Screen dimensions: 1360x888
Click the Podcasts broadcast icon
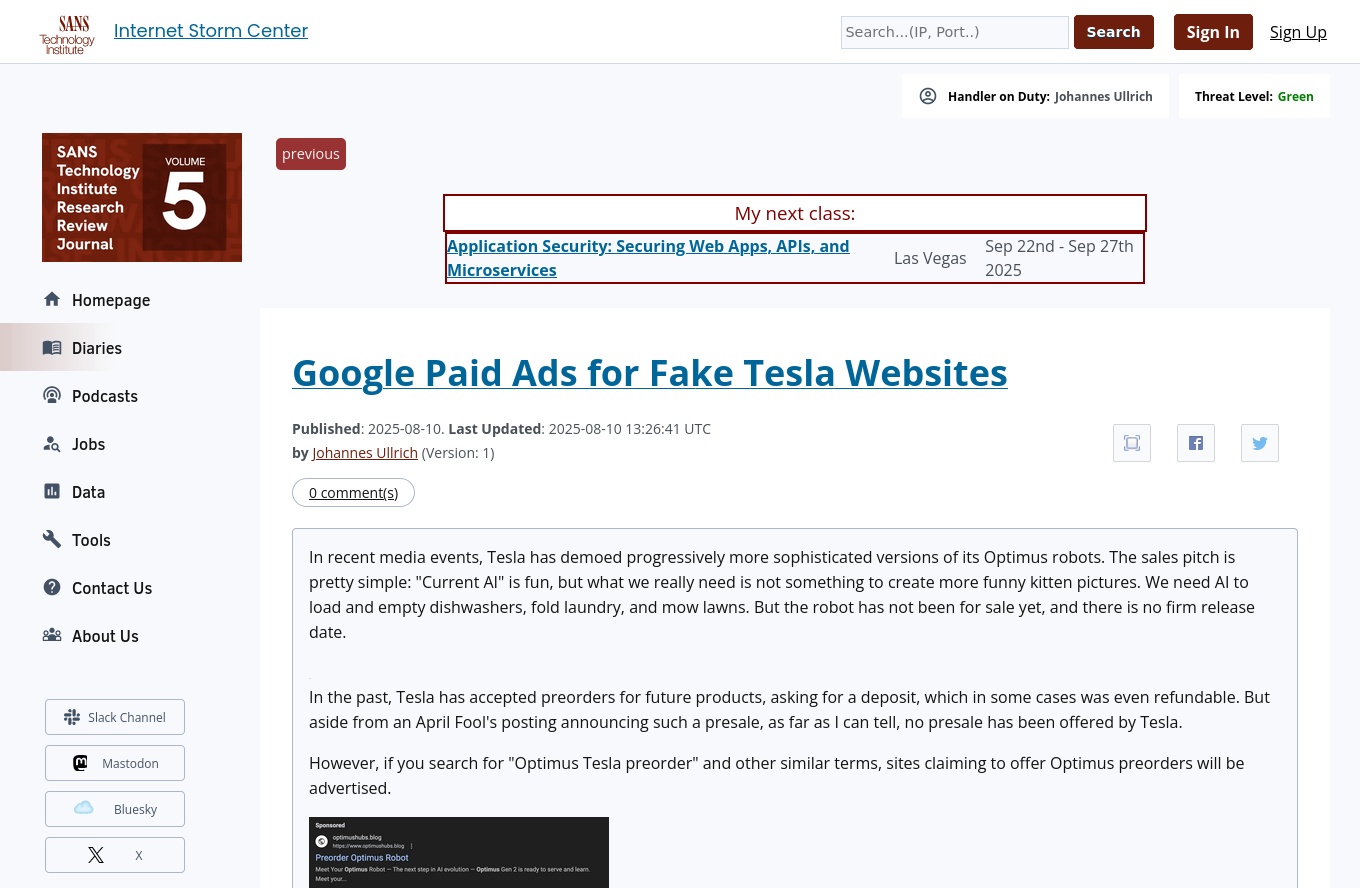pyautogui.click(x=52, y=395)
